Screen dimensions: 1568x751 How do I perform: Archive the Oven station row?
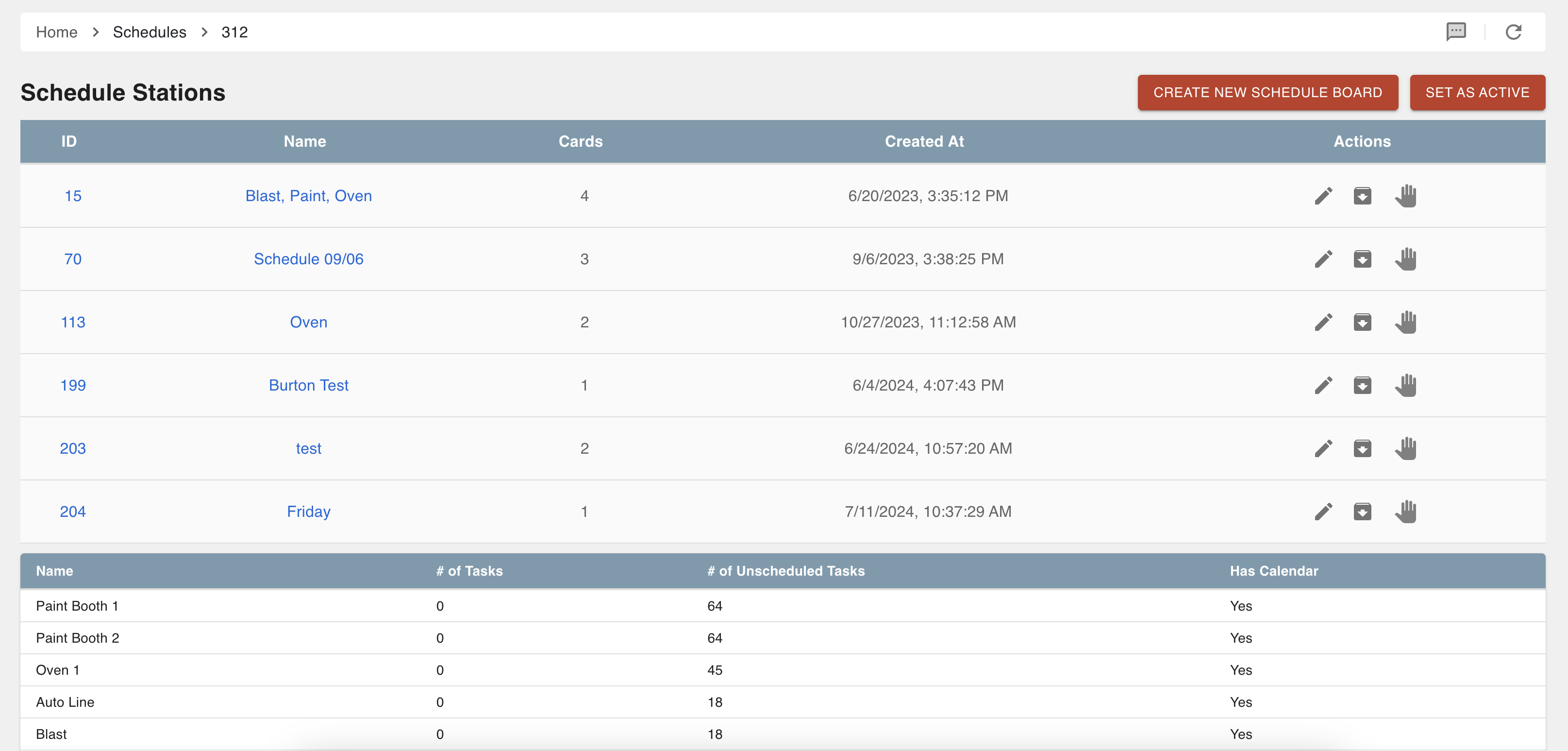click(1362, 322)
